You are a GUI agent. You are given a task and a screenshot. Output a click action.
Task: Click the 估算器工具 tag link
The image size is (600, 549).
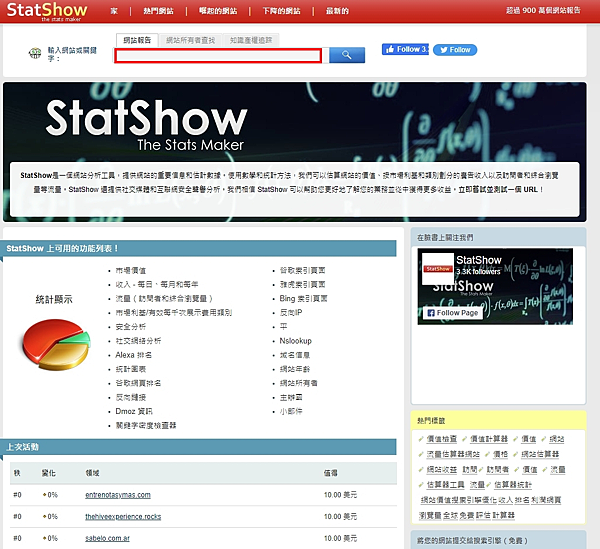pos(445,485)
